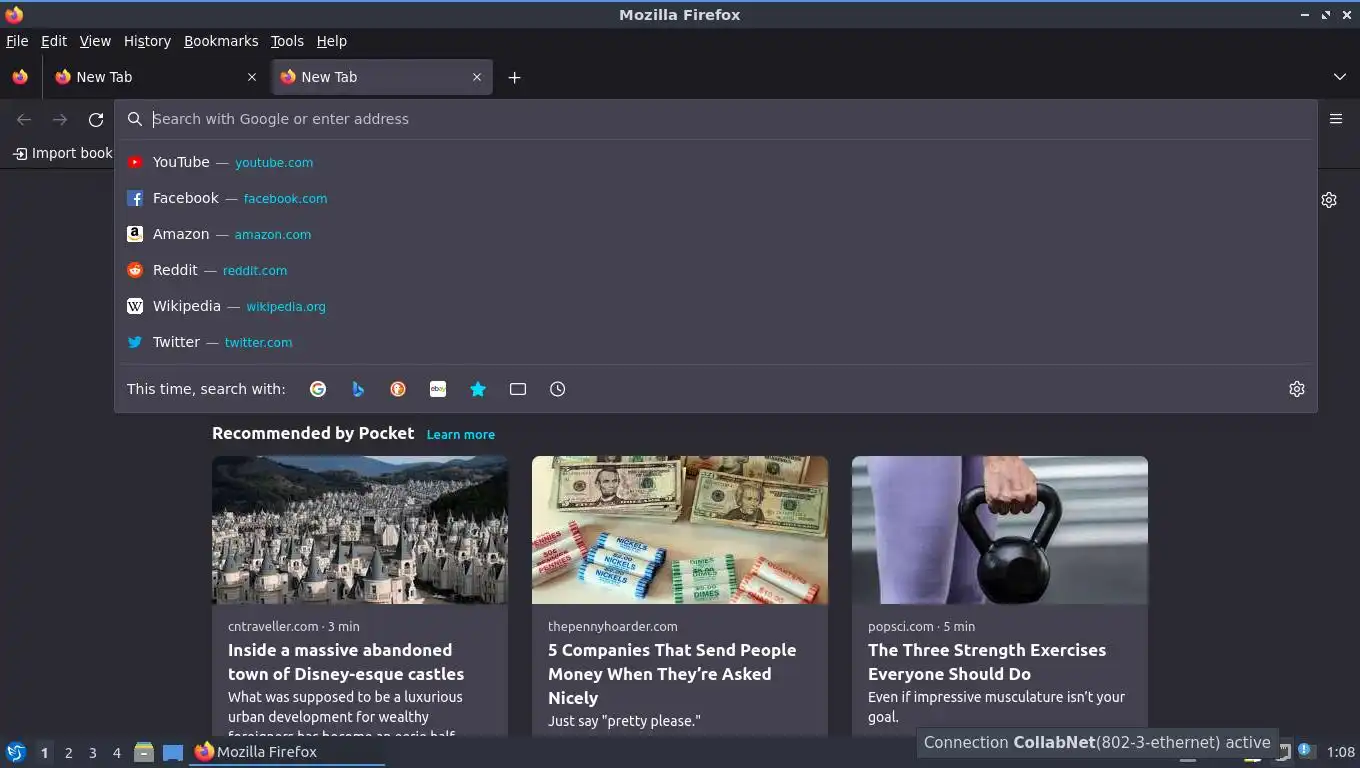Click the thepennyhoarder.com source label
The height and width of the screenshot is (768, 1360).
click(x=613, y=626)
